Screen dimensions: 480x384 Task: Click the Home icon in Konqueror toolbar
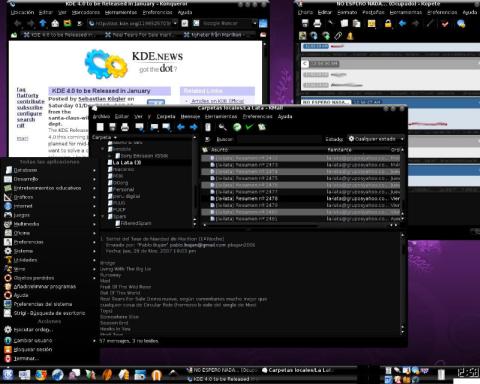pyautogui.click(x=55, y=23)
